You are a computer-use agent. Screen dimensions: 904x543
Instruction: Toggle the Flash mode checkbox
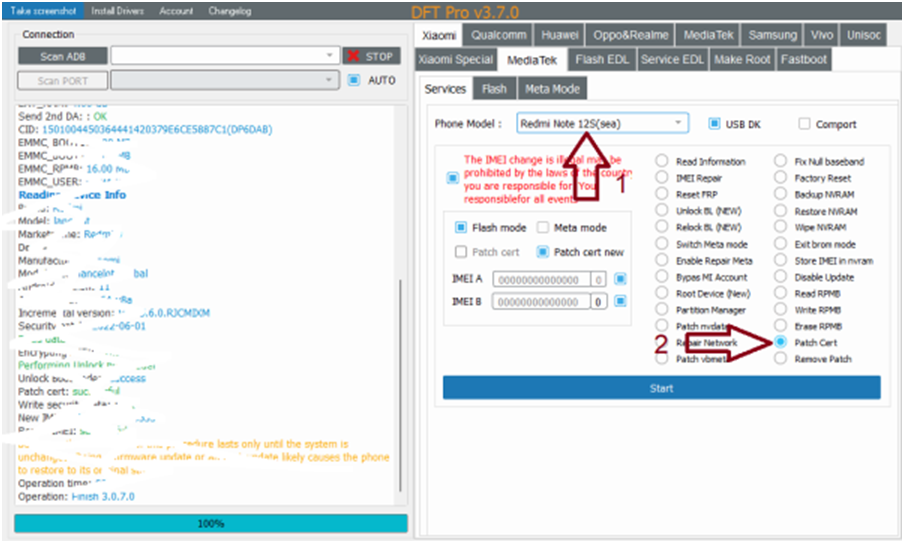461,227
